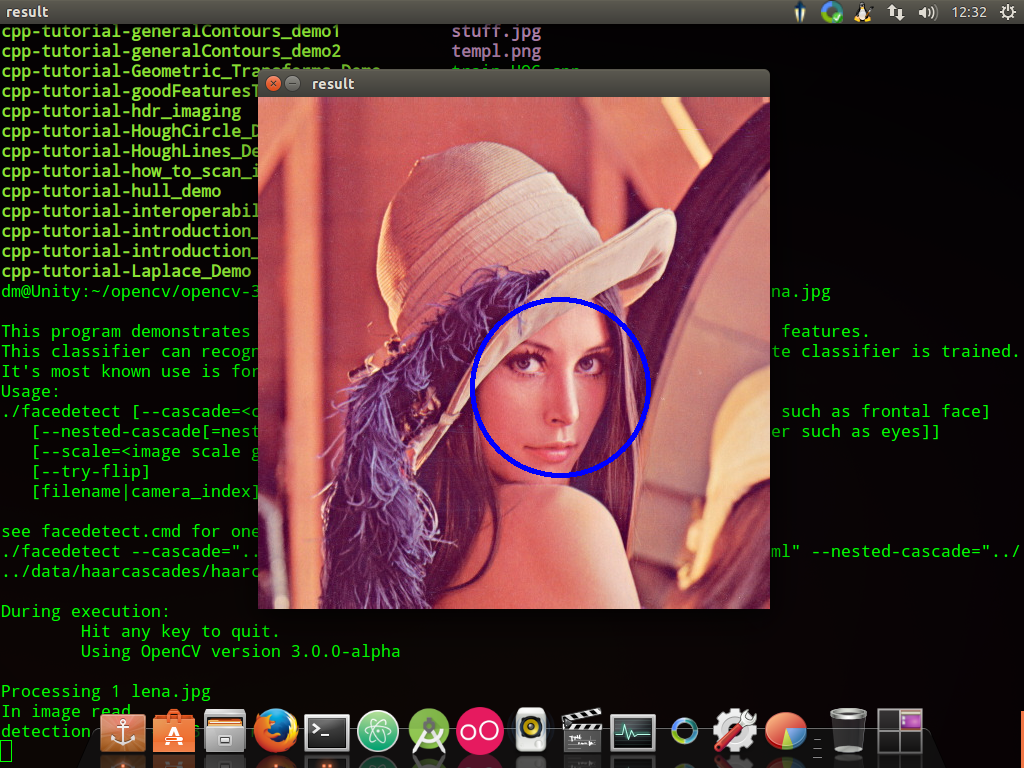Click the 'Hit any key to quit.' line
This screenshot has height=768, width=1024.
pyautogui.click(x=180, y=632)
